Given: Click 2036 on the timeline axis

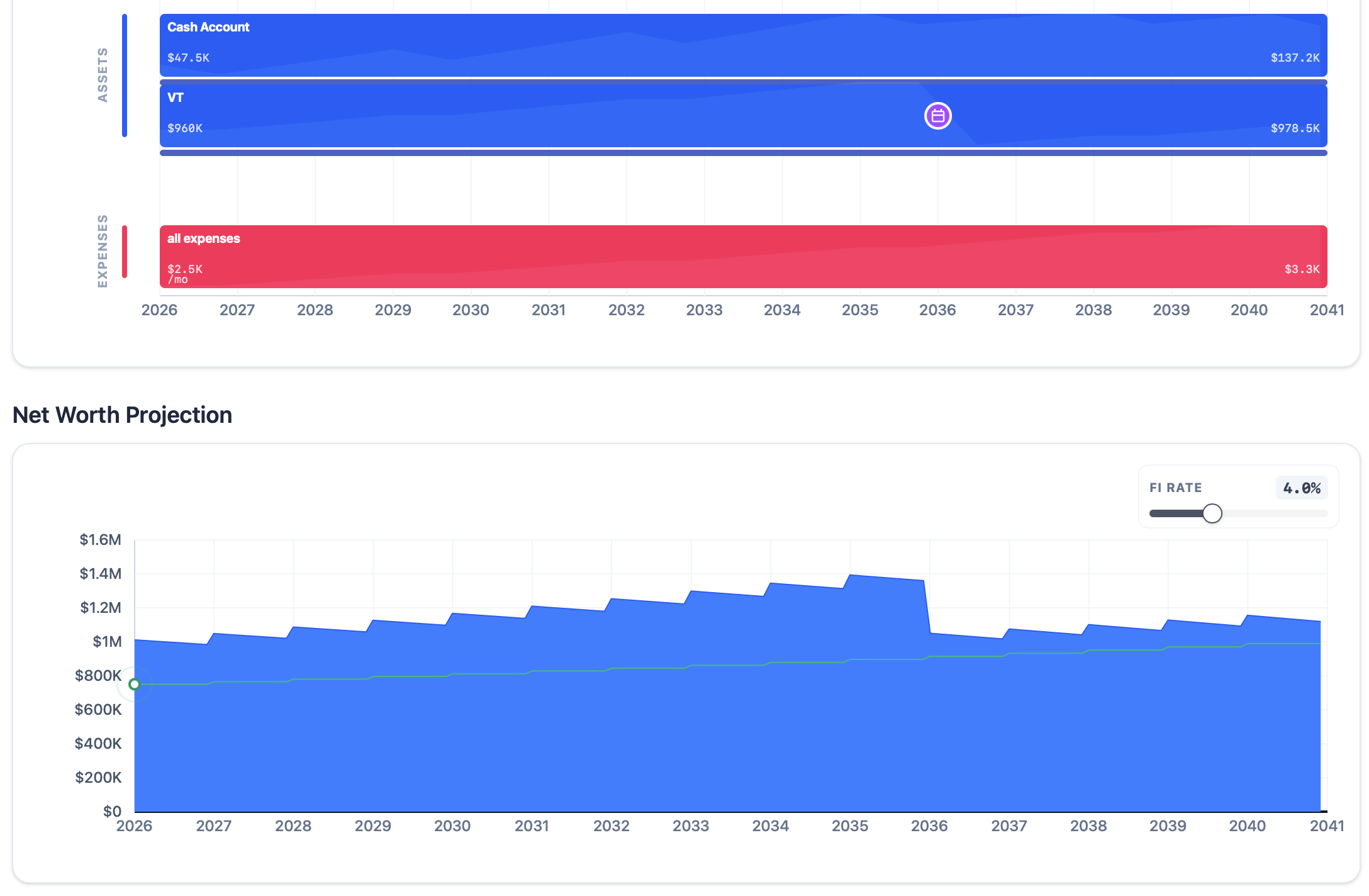Looking at the screenshot, I should (937, 310).
